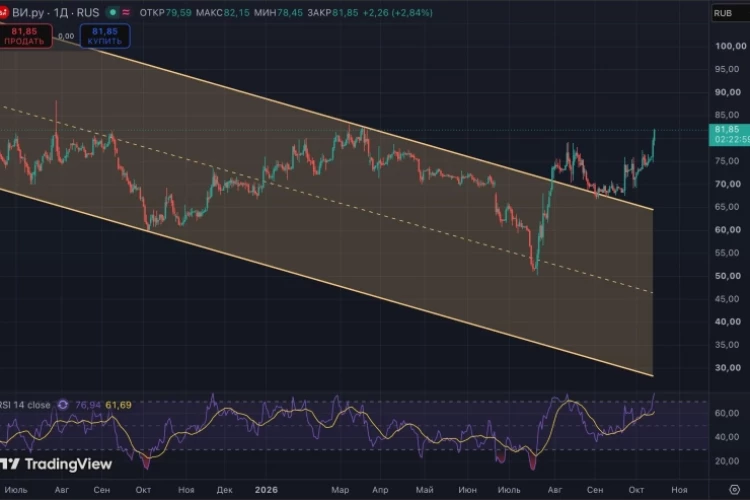Click the 20,00 RSI axis label
The image size is (750, 500).
tap(727, 461)
